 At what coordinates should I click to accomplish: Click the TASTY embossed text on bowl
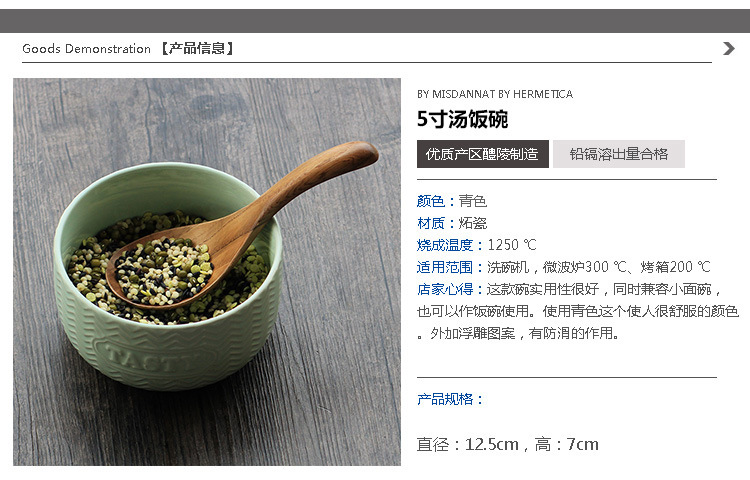(x=155, y=358)
